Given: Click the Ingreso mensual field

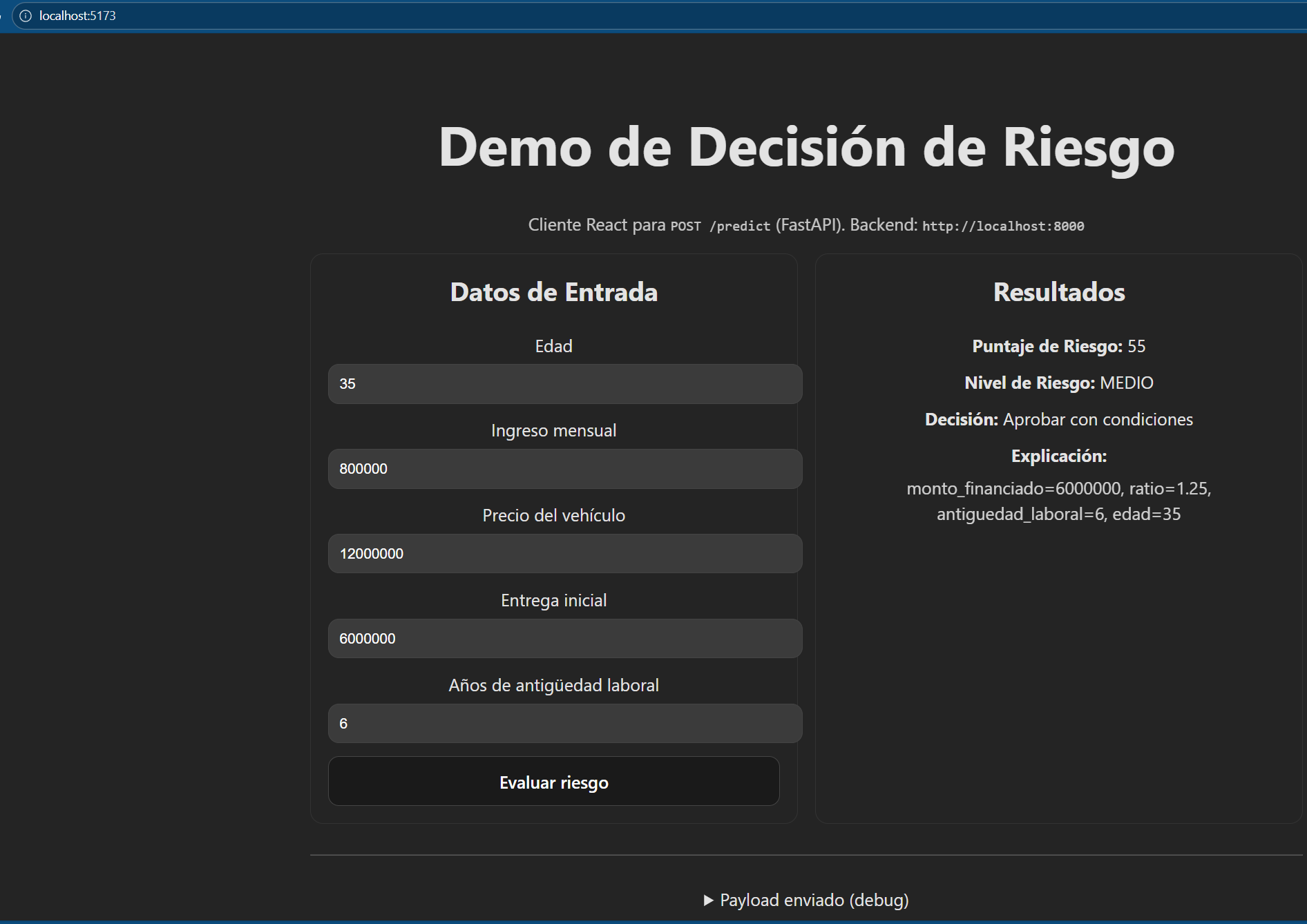Looking at the screenshot, I should click(x=564, y=469).
